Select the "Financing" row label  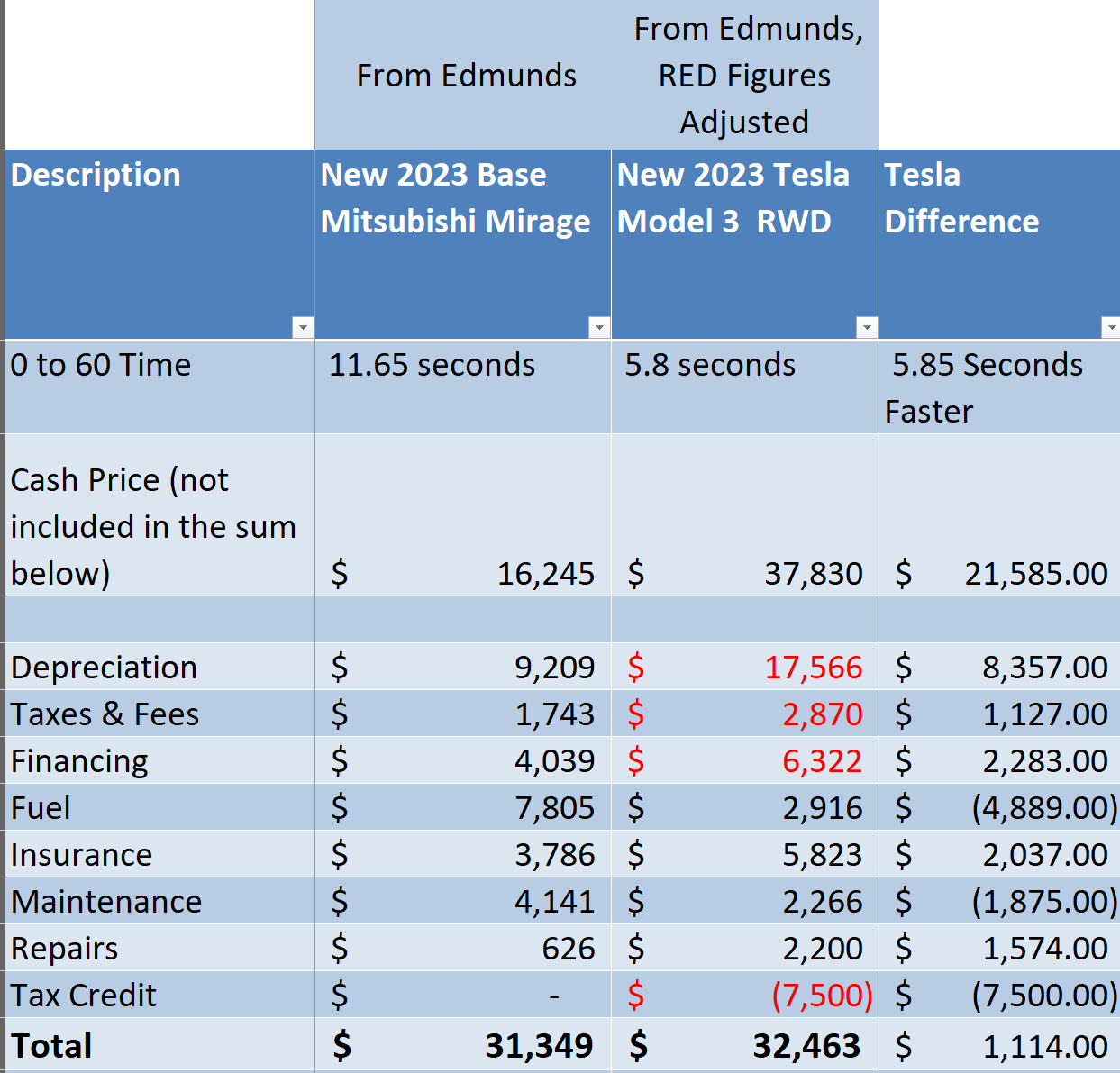[x=79, y=761]
